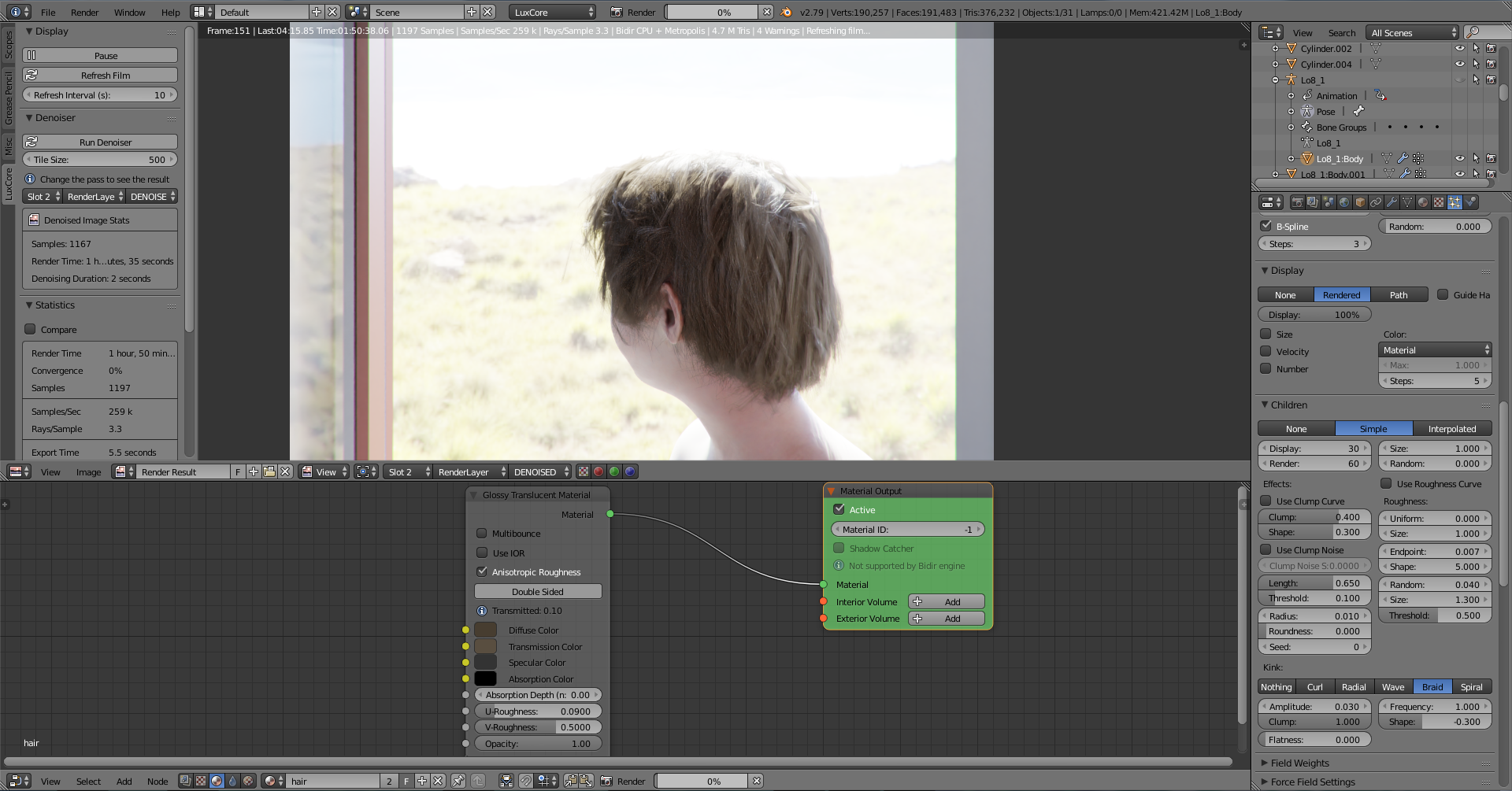Open the World properties globe icon
1512x791 pixels.
click(x=1344, y=202)
